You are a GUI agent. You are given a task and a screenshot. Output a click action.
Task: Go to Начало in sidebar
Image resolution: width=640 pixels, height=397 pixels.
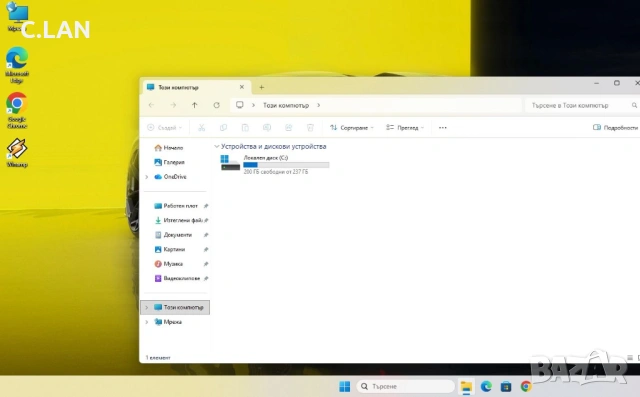[x=169, y=148]
